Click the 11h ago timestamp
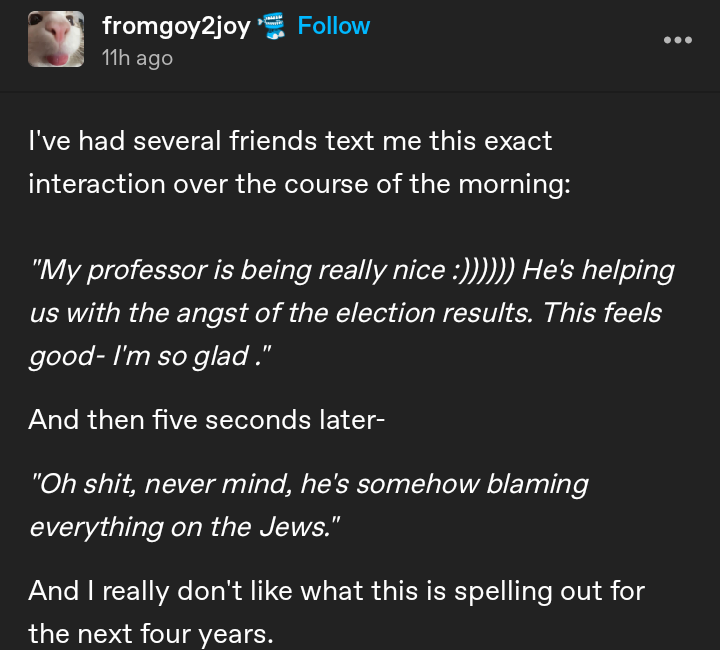 coord(137,58)
